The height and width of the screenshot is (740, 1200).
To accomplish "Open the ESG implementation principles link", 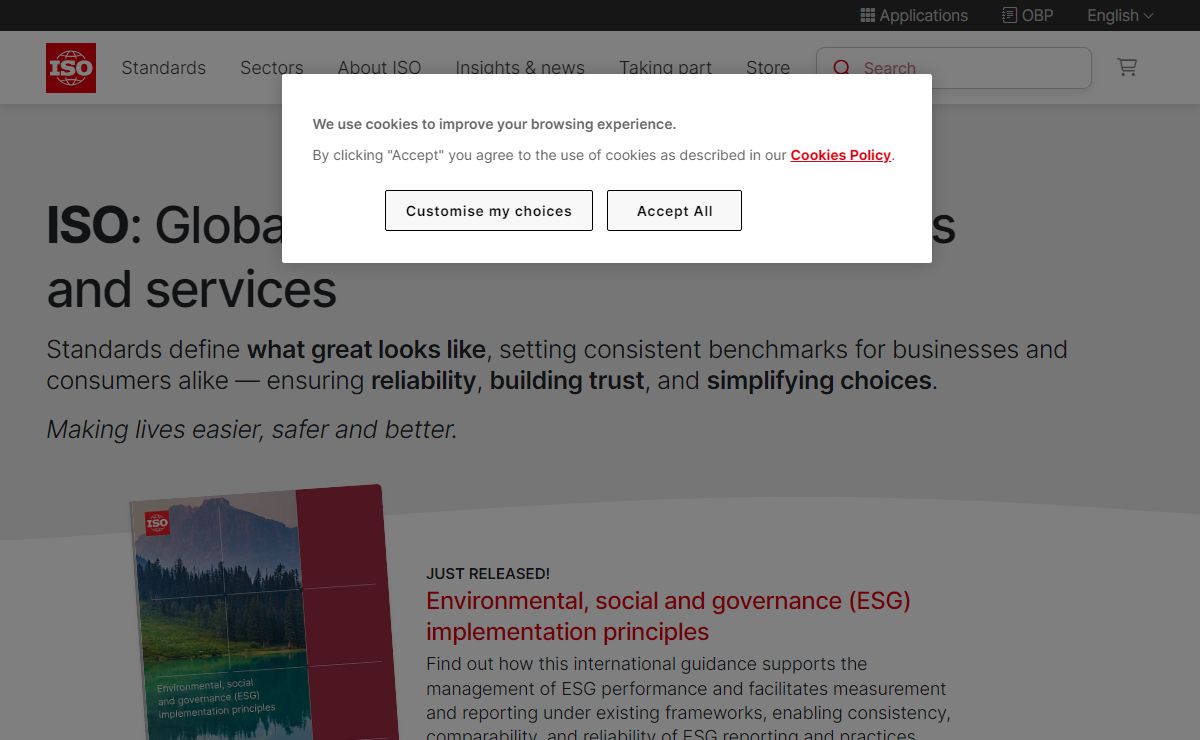I will tap(668, 616).
